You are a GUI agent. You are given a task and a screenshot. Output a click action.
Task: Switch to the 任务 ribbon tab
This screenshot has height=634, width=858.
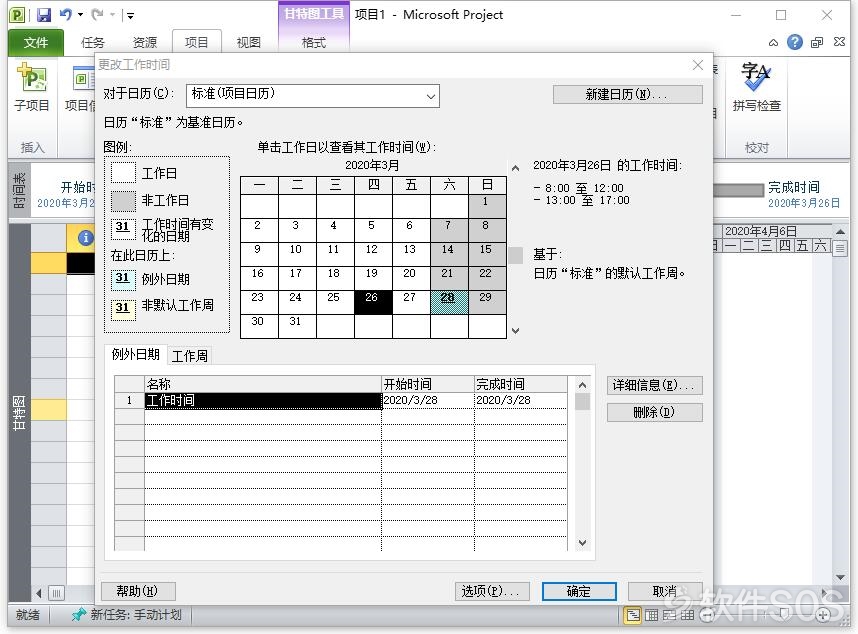[92, 43]
